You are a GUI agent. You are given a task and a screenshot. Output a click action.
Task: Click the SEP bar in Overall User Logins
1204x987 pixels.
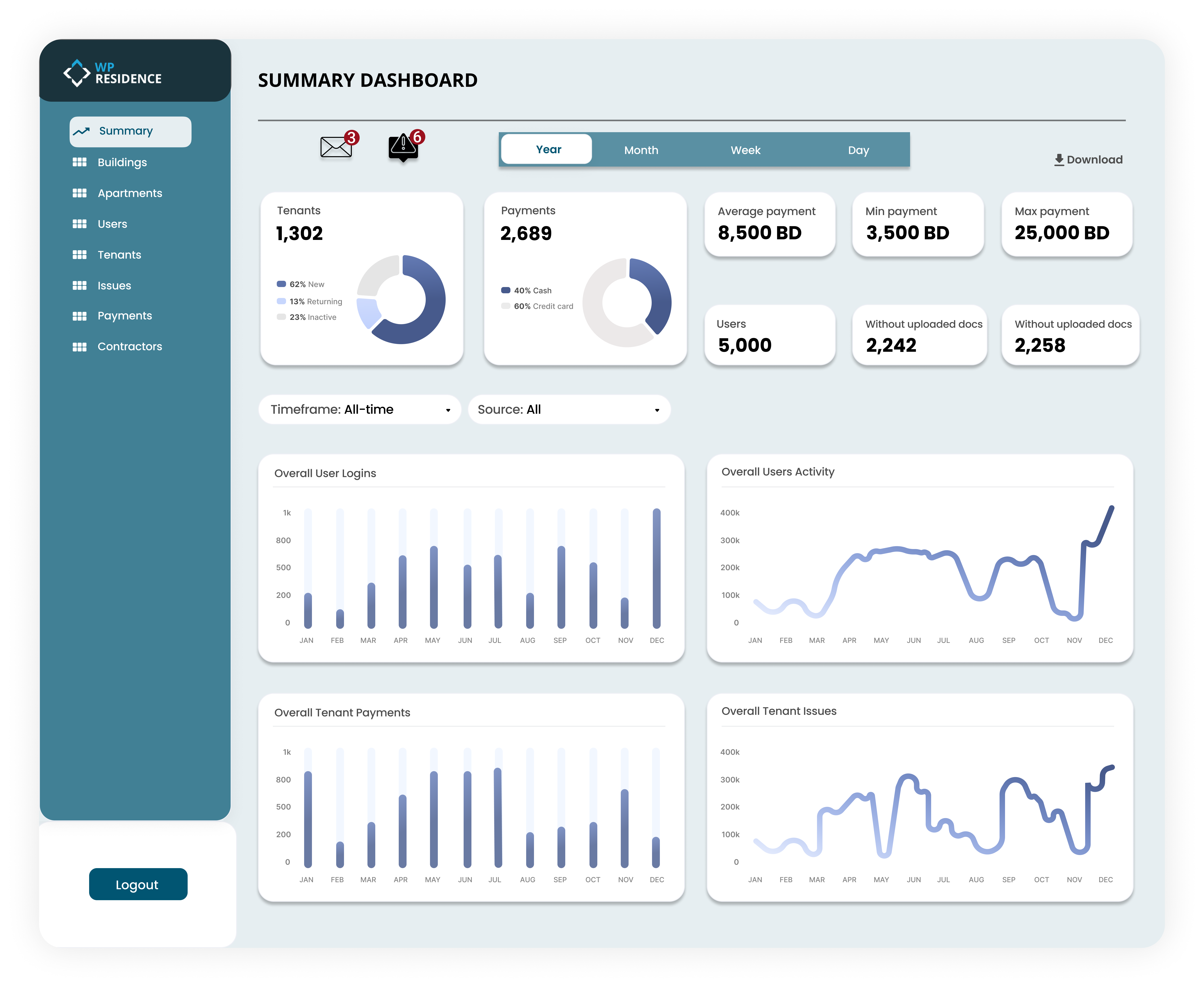click(x=561, y=587)
